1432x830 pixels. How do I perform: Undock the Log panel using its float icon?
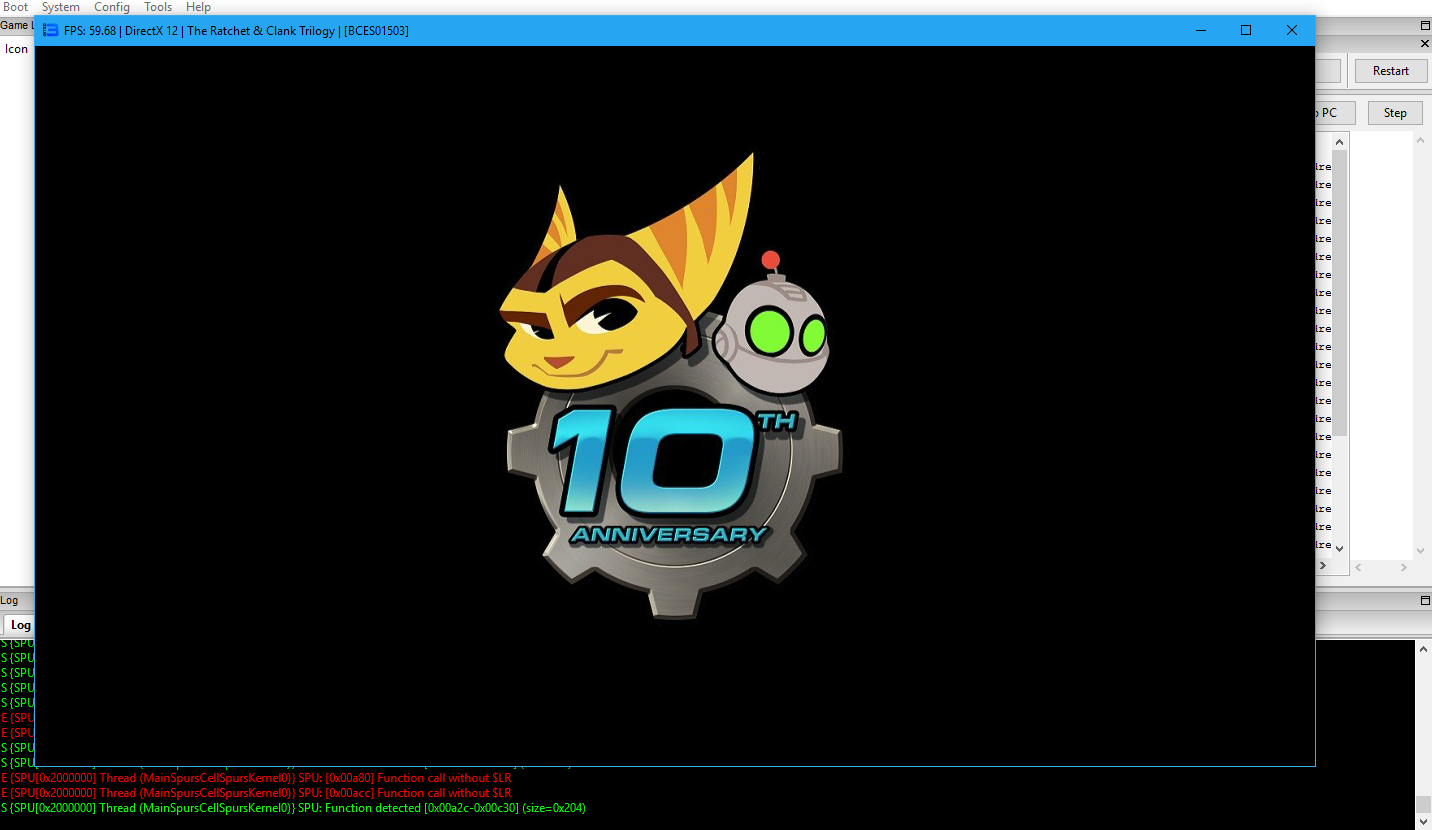point(1425,601)
